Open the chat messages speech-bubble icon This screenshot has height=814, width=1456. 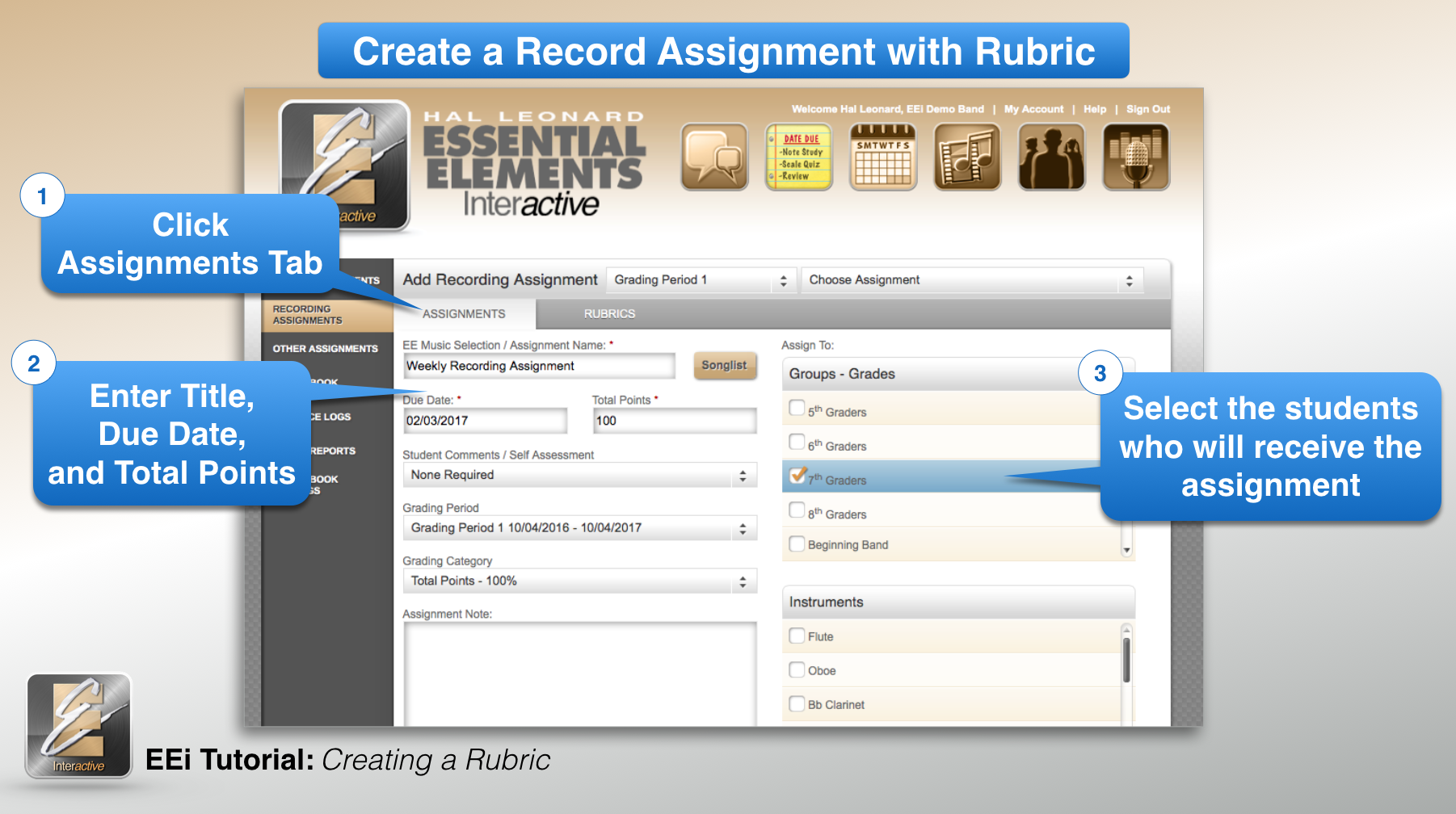(x=714, y=157)
